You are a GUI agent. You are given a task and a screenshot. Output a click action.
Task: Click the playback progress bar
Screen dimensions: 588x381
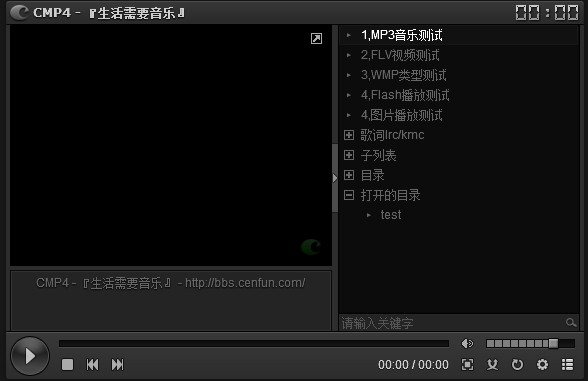point(254,343)
